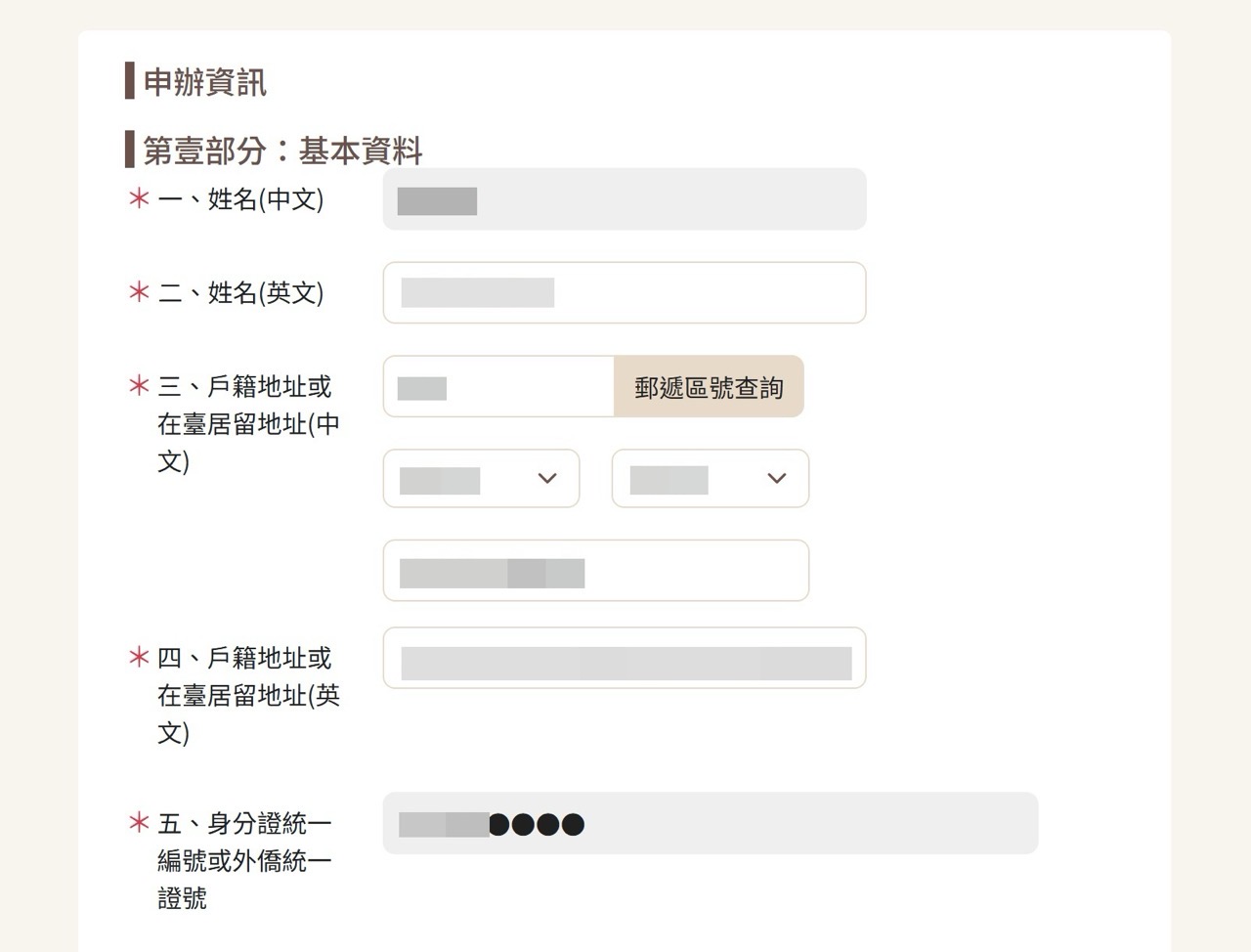
Task: Click the detailed Chinese street address input
Action: pyautogui.click(x=595, y=570)
